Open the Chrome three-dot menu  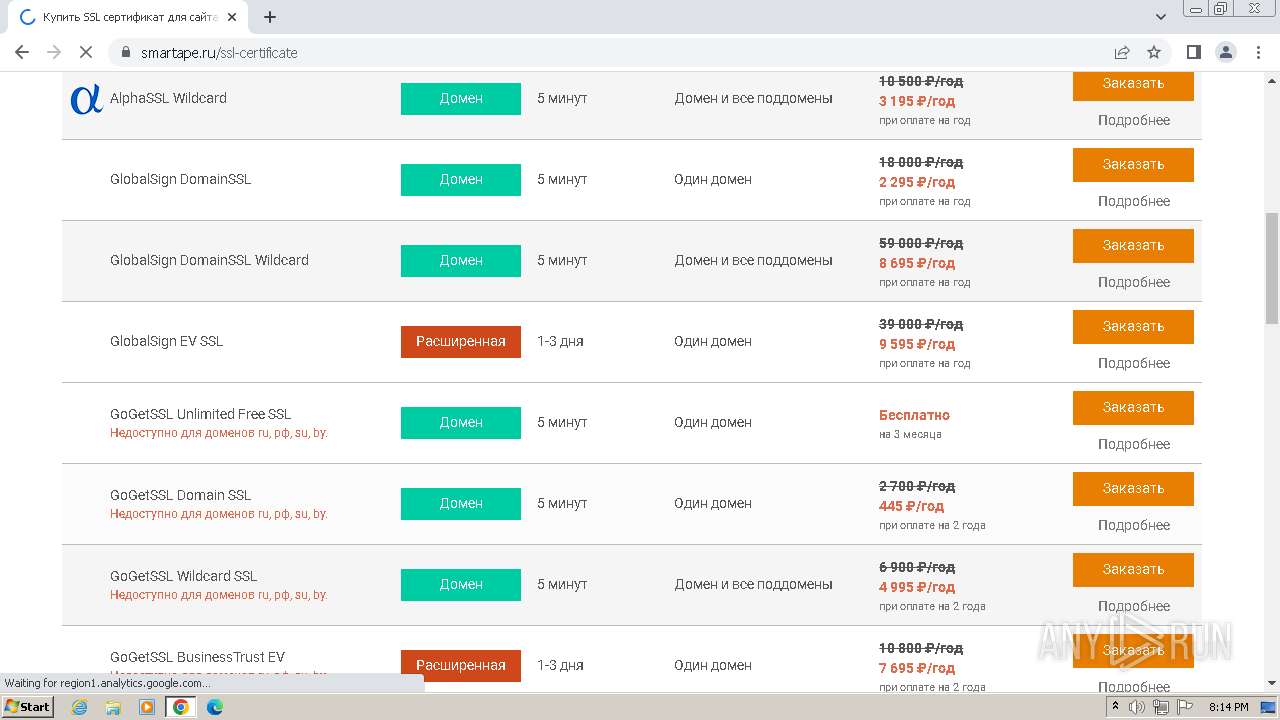tap(1259, 52)
